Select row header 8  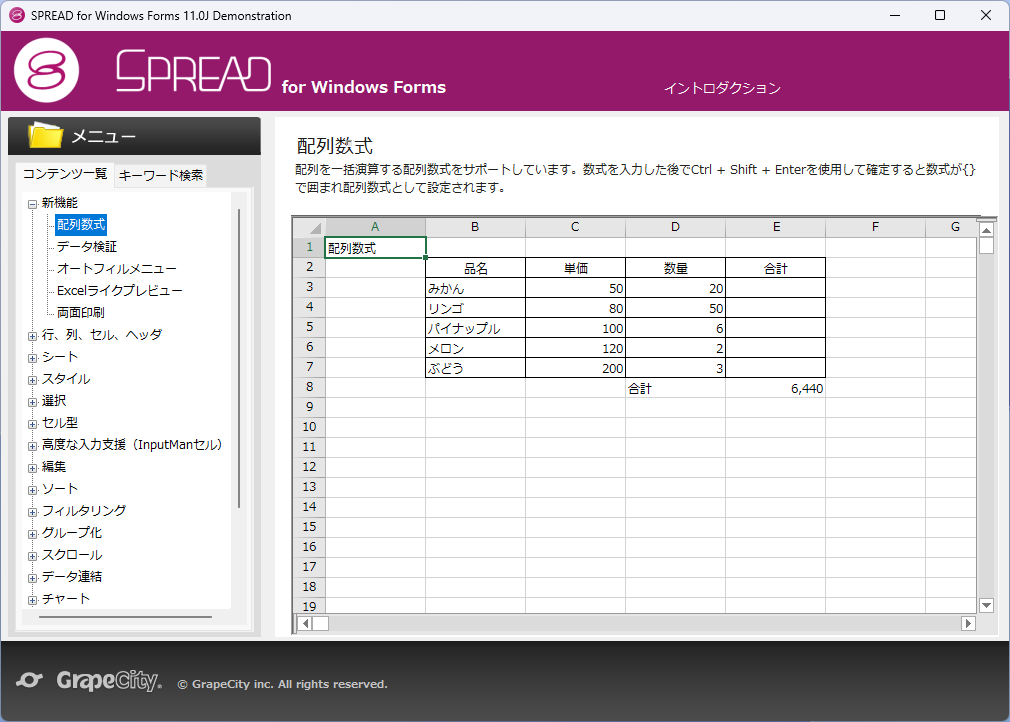pos(309,387)
